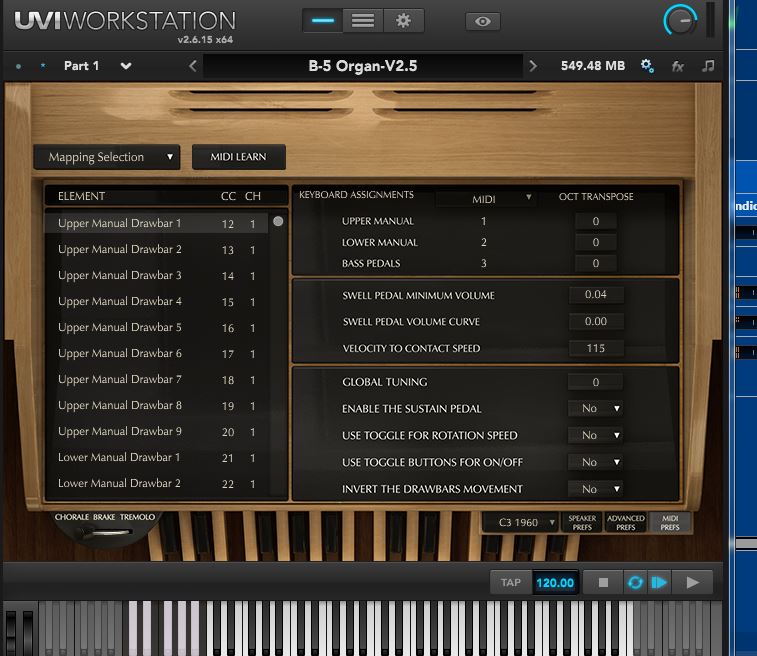Switch to Speaker Prefs tab
757x656 pixels.
click(582, 523)
